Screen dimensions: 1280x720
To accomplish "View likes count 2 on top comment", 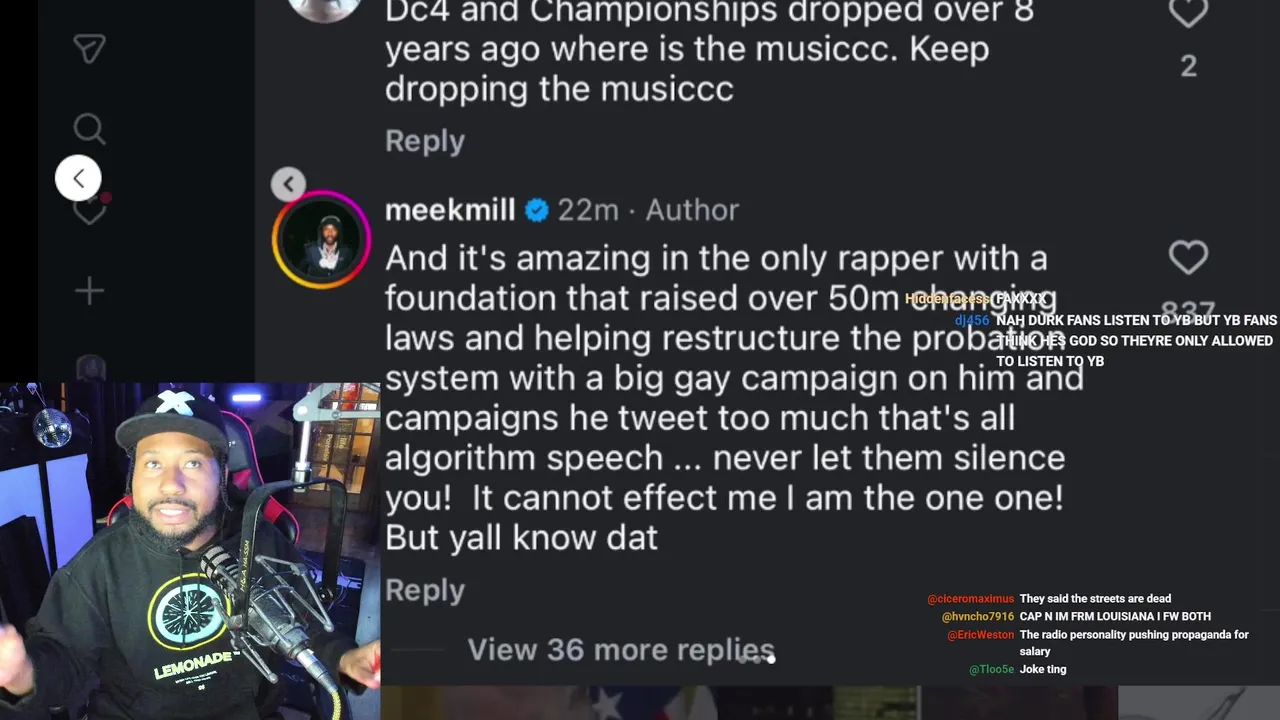I will (1188, 66).
